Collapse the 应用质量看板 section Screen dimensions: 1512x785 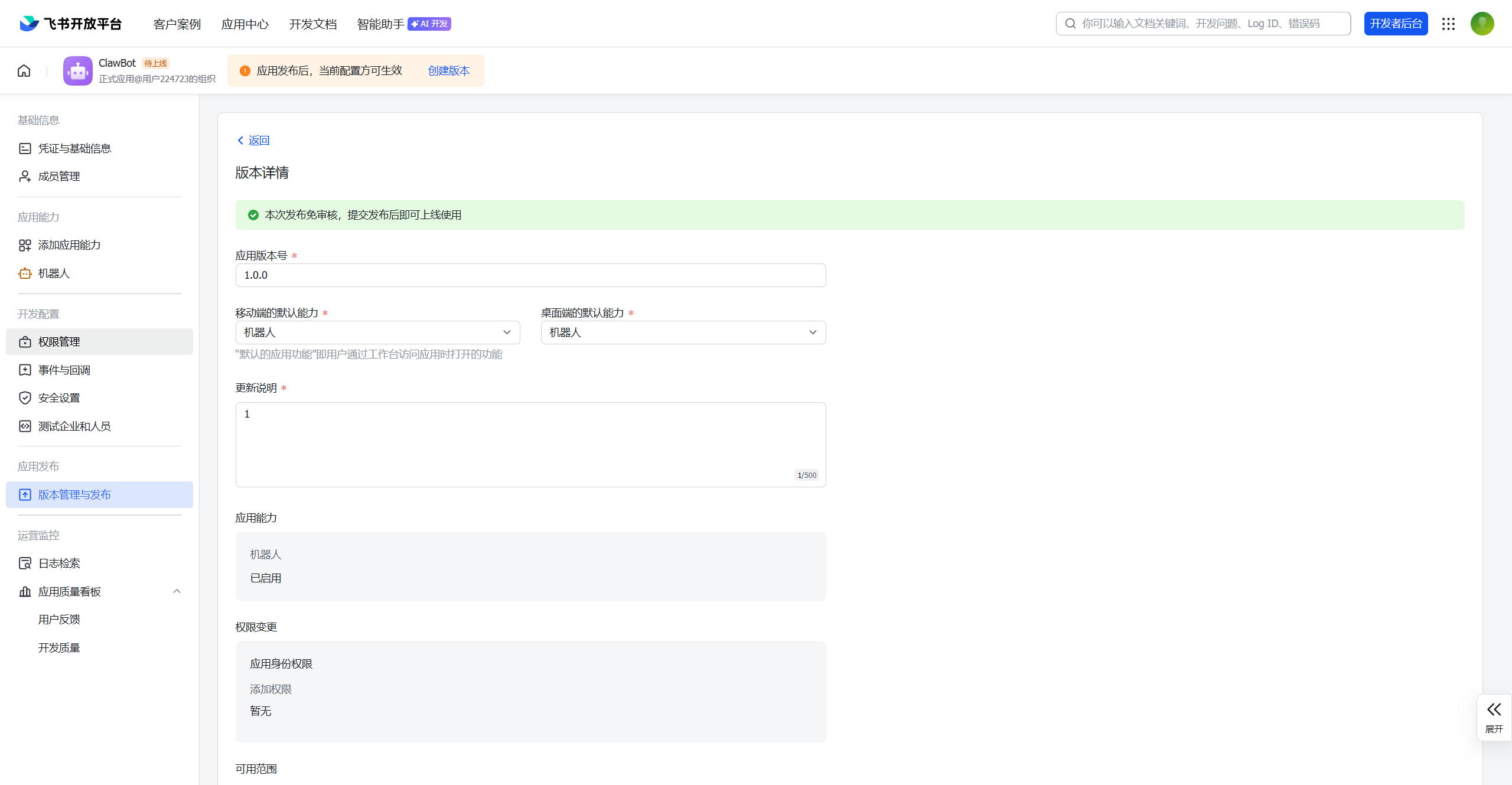(x=177, y=591)
